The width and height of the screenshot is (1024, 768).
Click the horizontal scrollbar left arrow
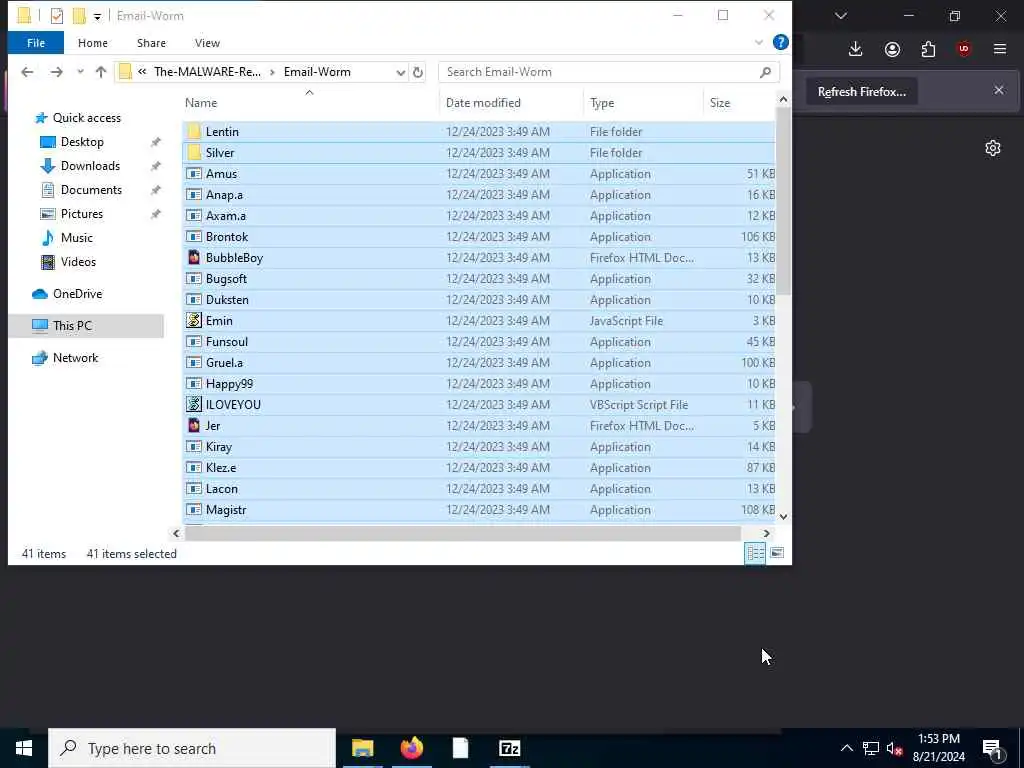[x=176, y=534]
